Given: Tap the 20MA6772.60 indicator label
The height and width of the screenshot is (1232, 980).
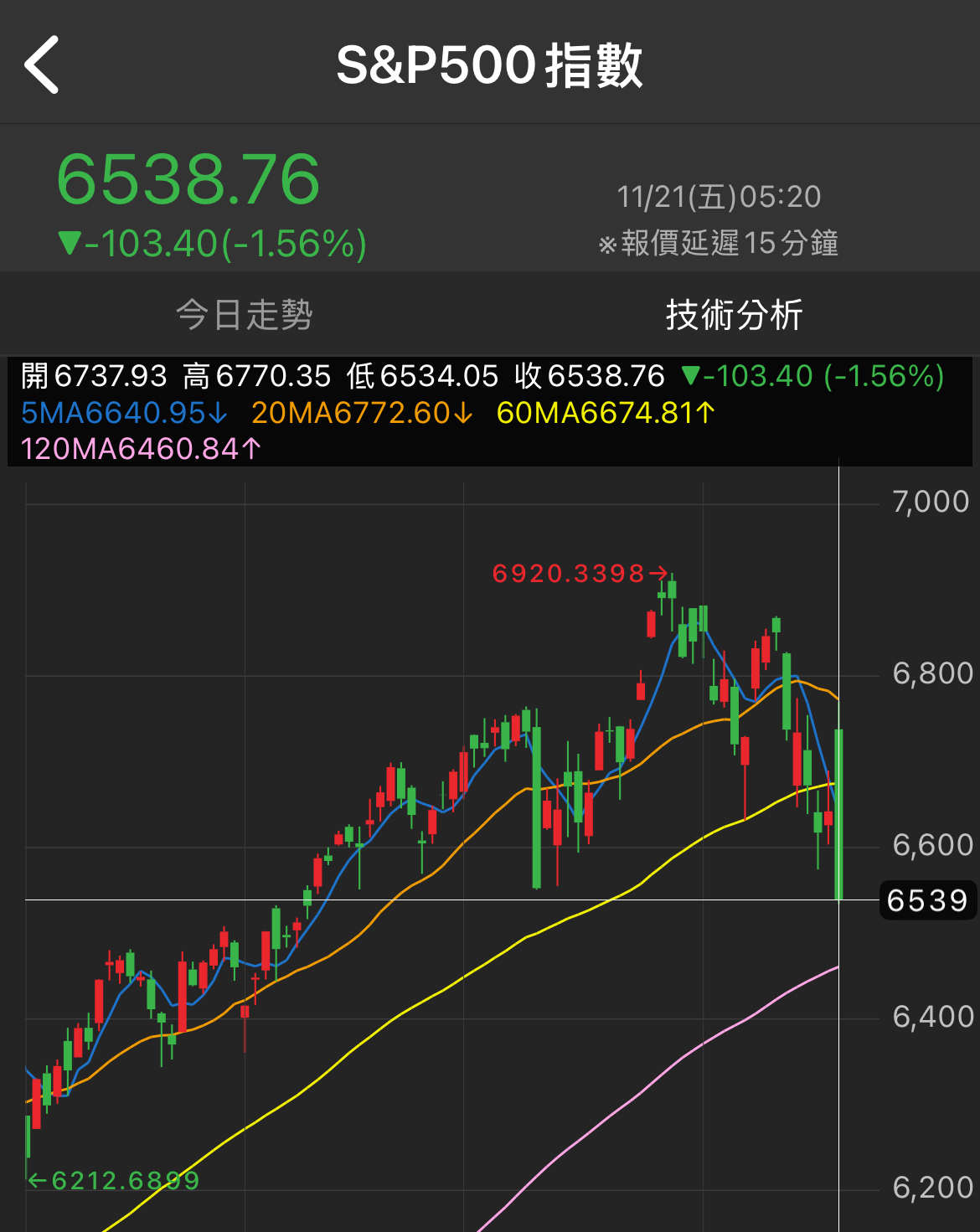Looking at the screenshot, I should 362,413.
